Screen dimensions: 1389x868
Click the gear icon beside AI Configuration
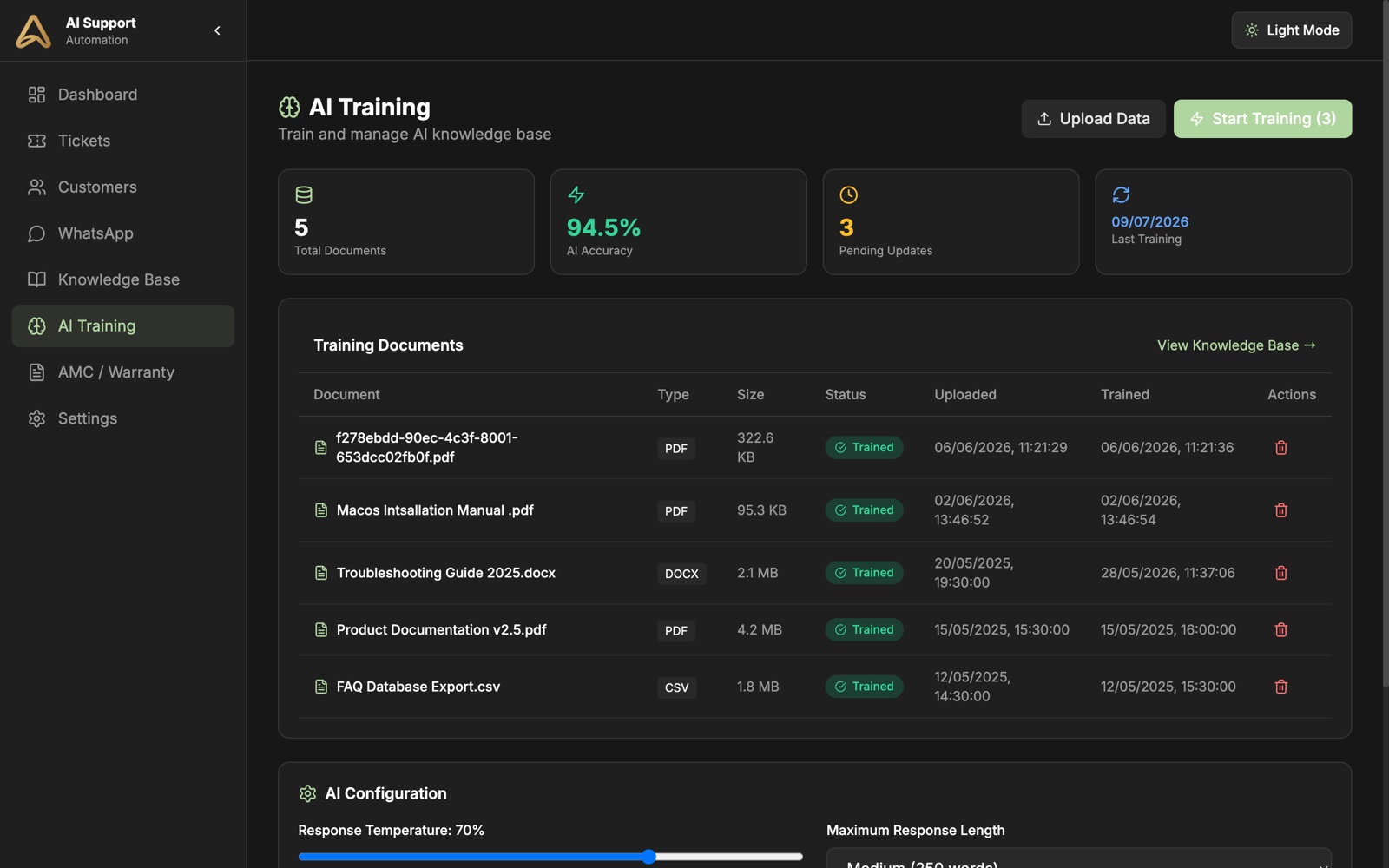[307, 793]
